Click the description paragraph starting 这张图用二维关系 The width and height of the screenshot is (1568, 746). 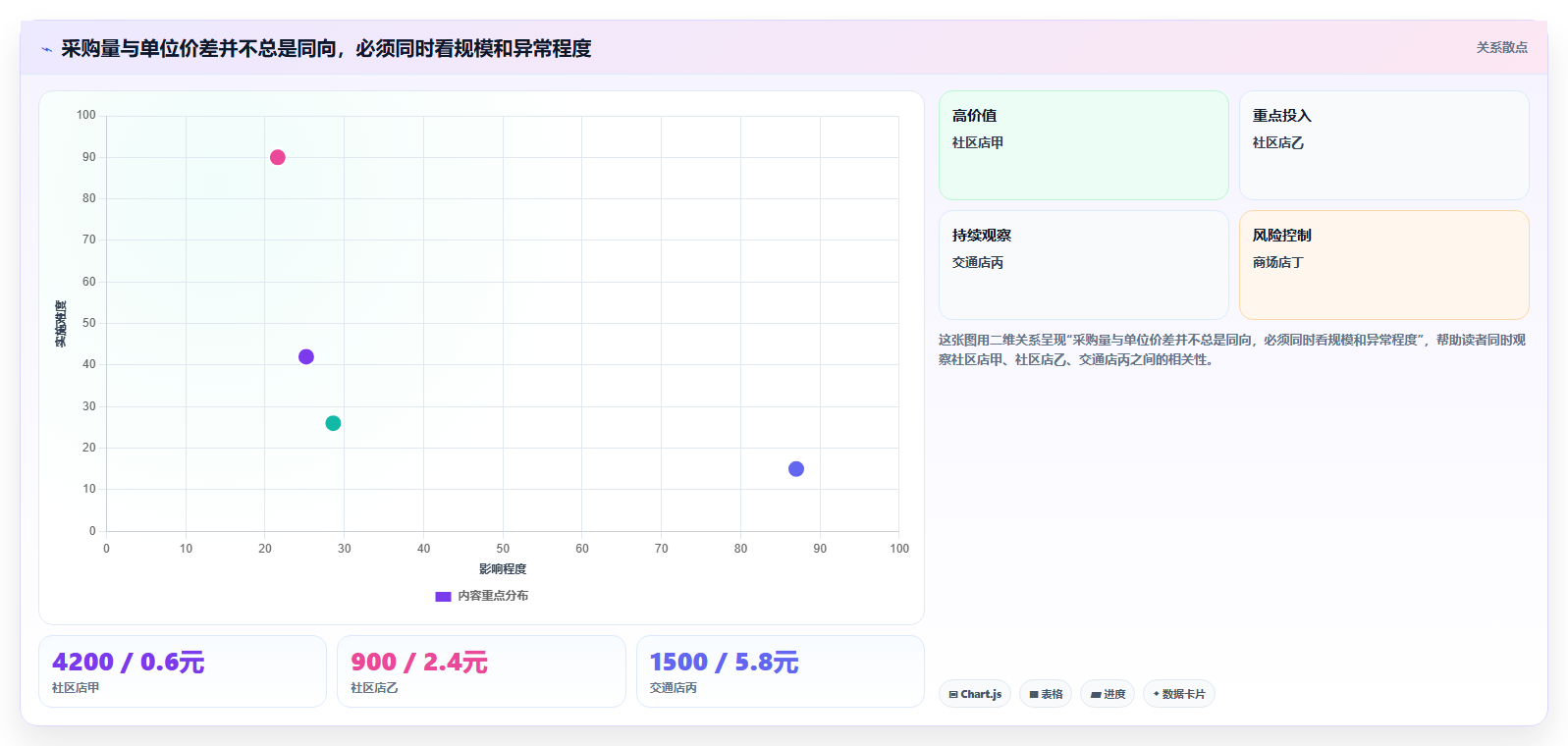1232,349
